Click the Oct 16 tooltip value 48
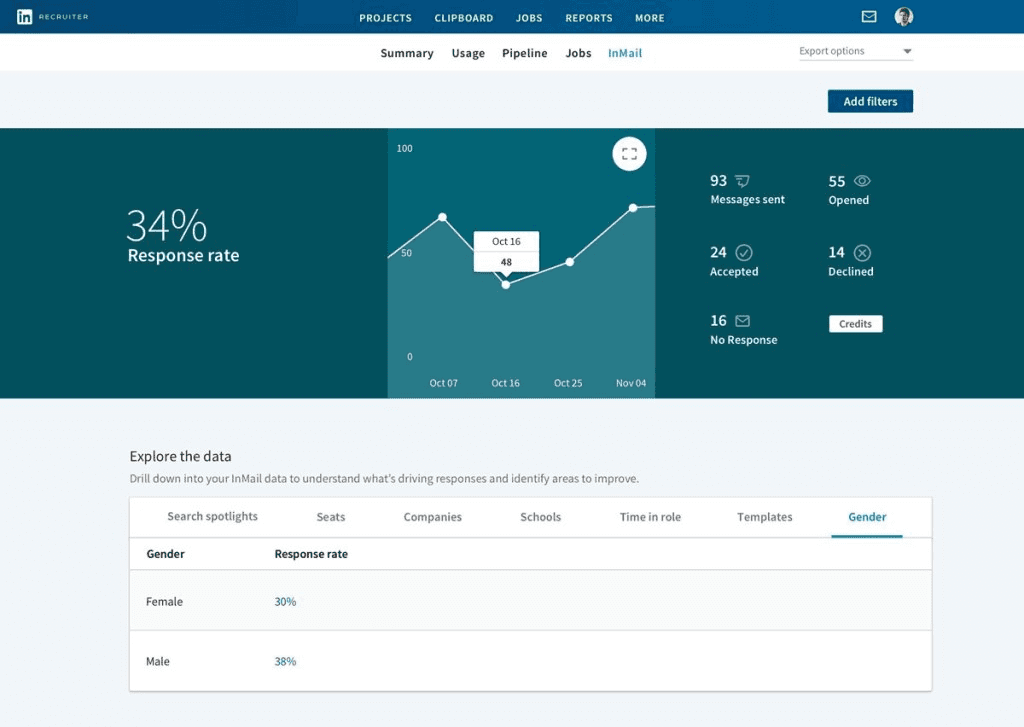1024x727 pixels. coord(506,262)
